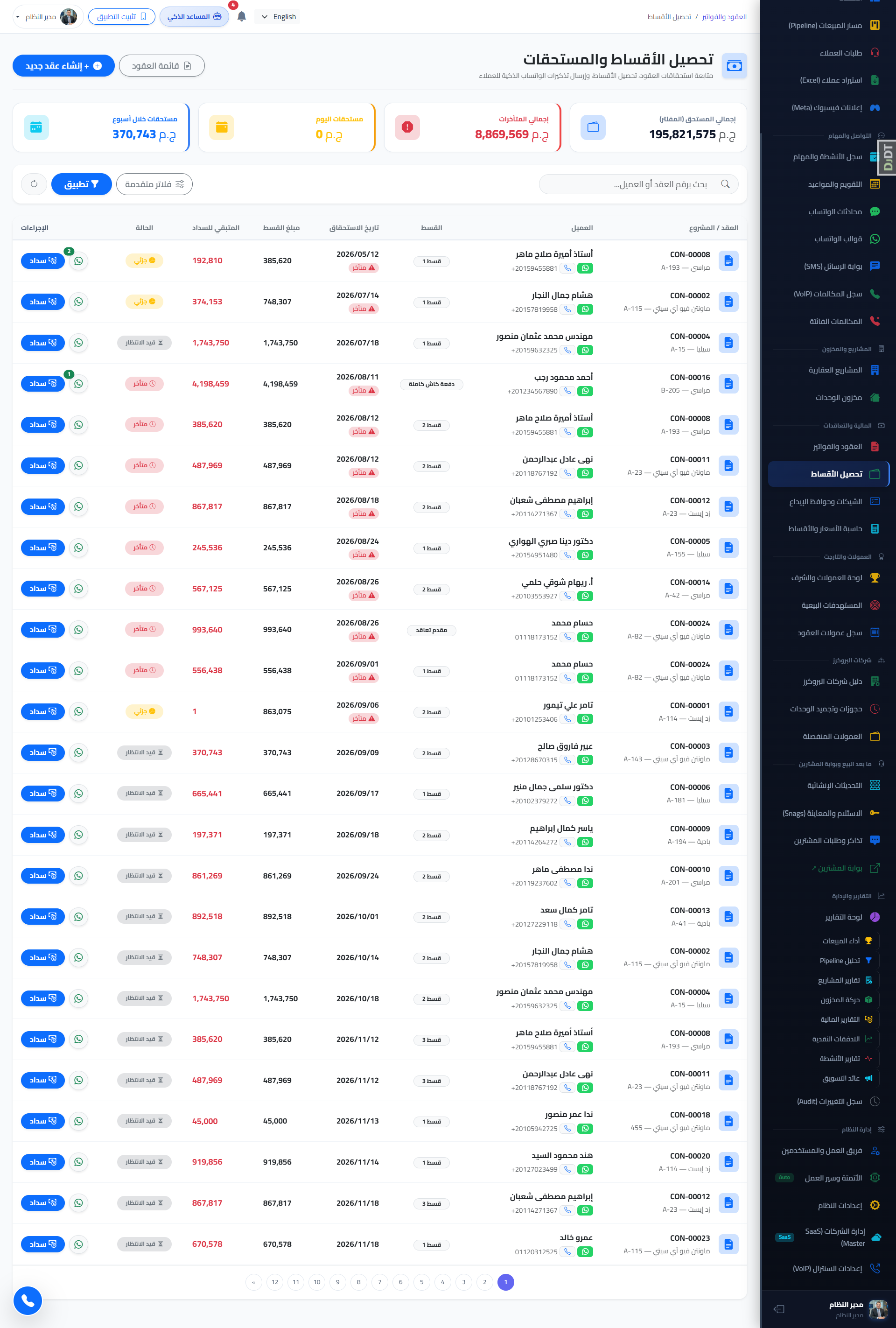896x1328 pixels.
Task: Click the notifications bell icon
Action: [x=241, y=17]
